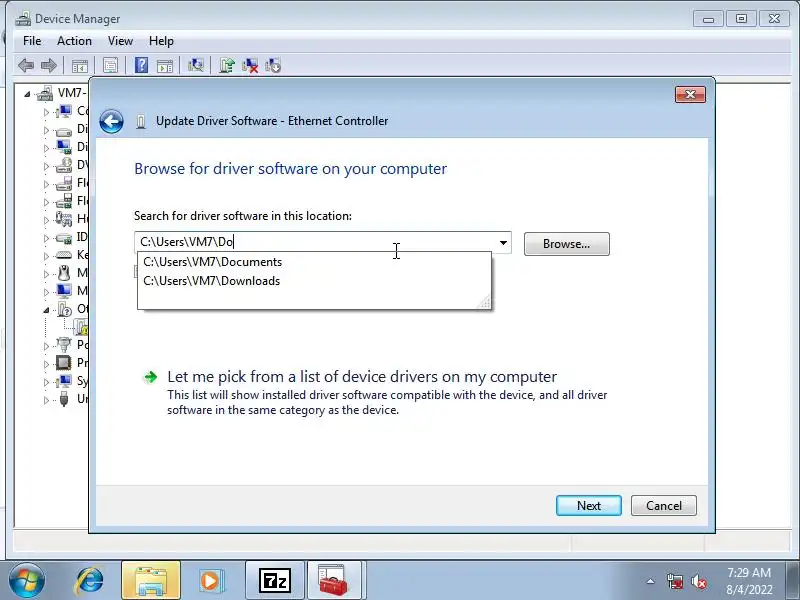Screen dimensions: 800x600
Task: Open the View menu
Action: pos(120,41)
